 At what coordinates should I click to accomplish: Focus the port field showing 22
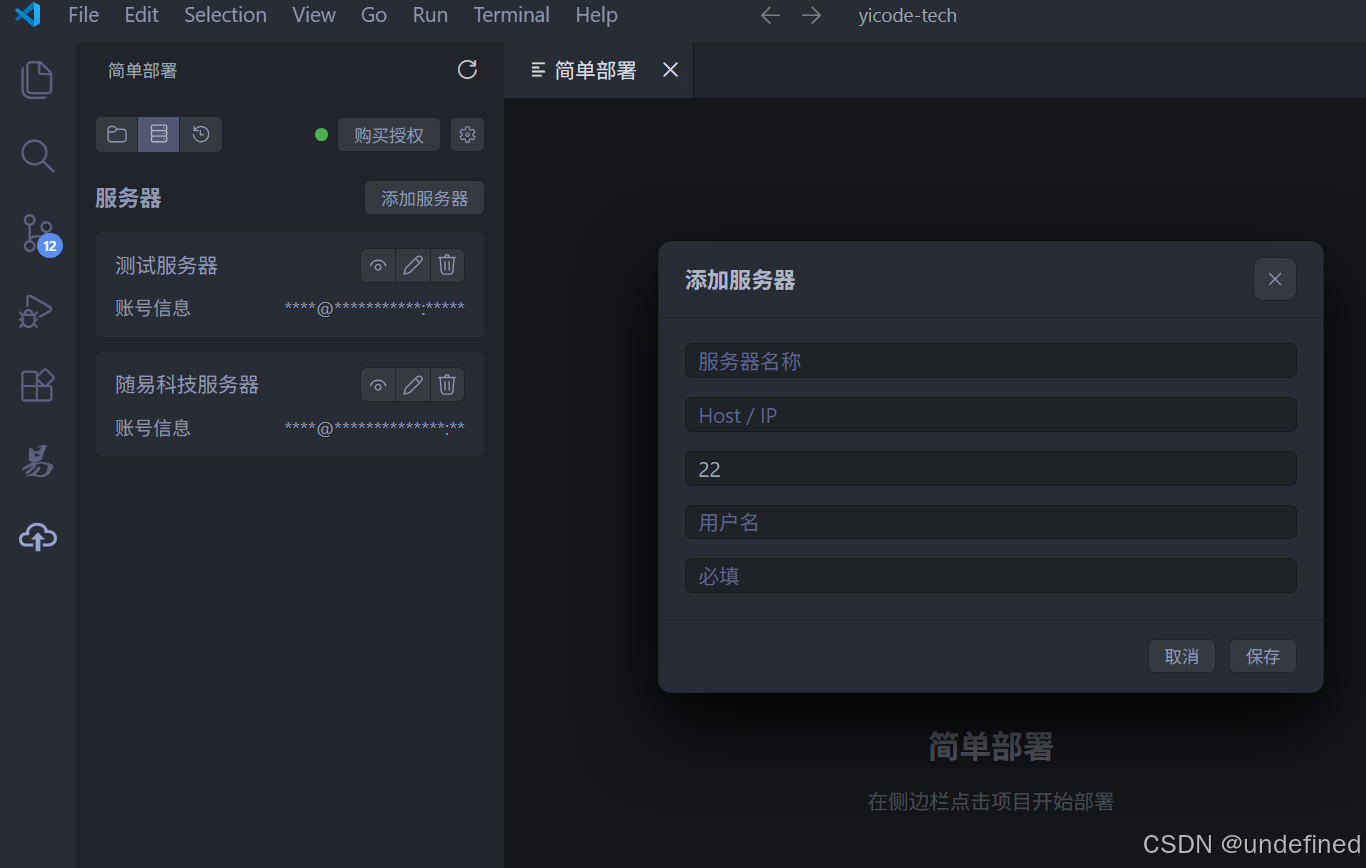(x=991, y=469)
